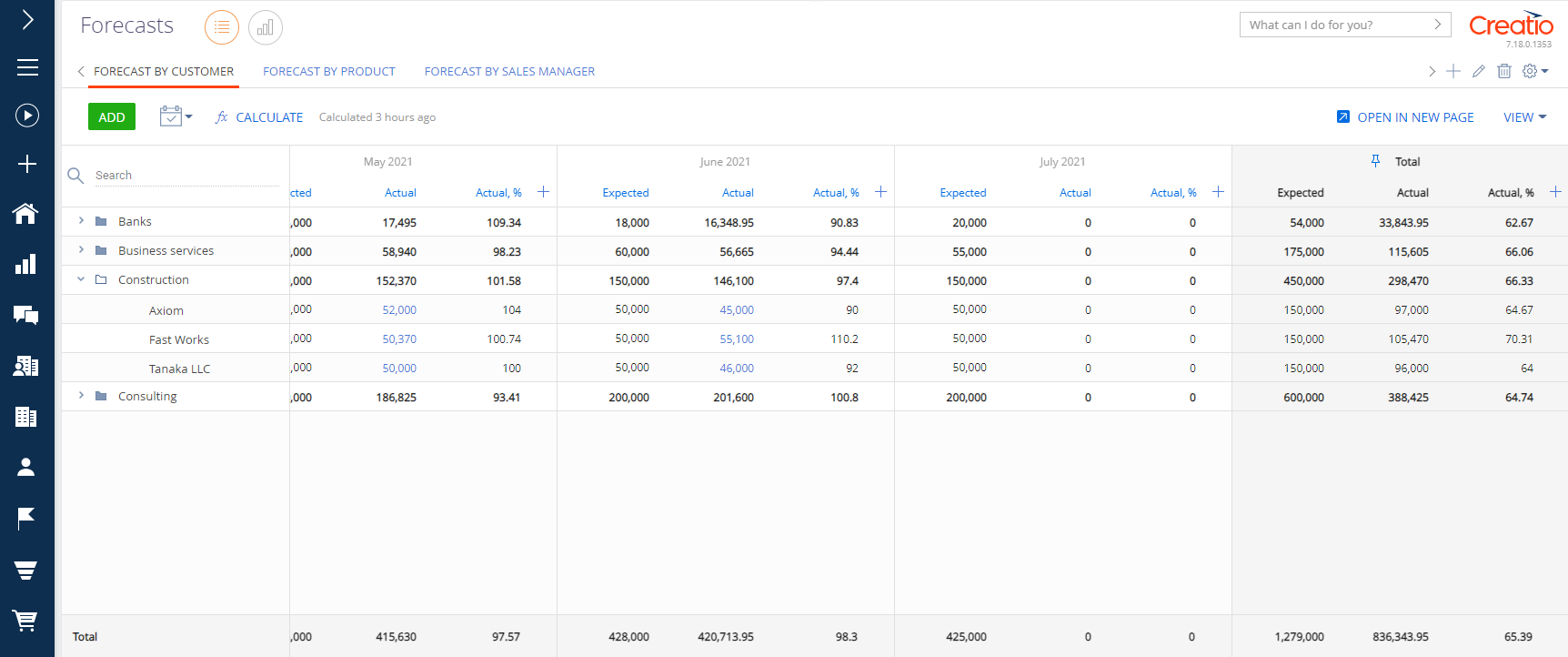Click the June 2021 Expected column header

pyautogui.click(x=626, y=193)
